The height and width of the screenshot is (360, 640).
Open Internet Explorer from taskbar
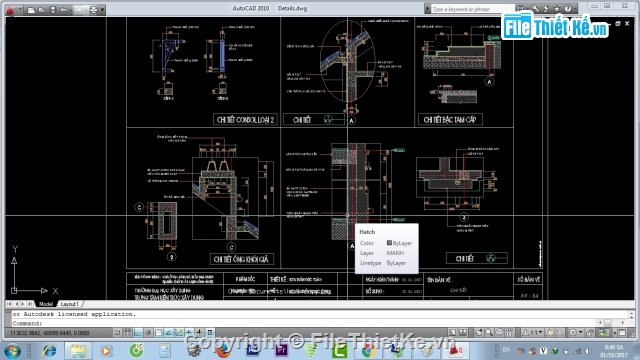[x=50, y=351]
